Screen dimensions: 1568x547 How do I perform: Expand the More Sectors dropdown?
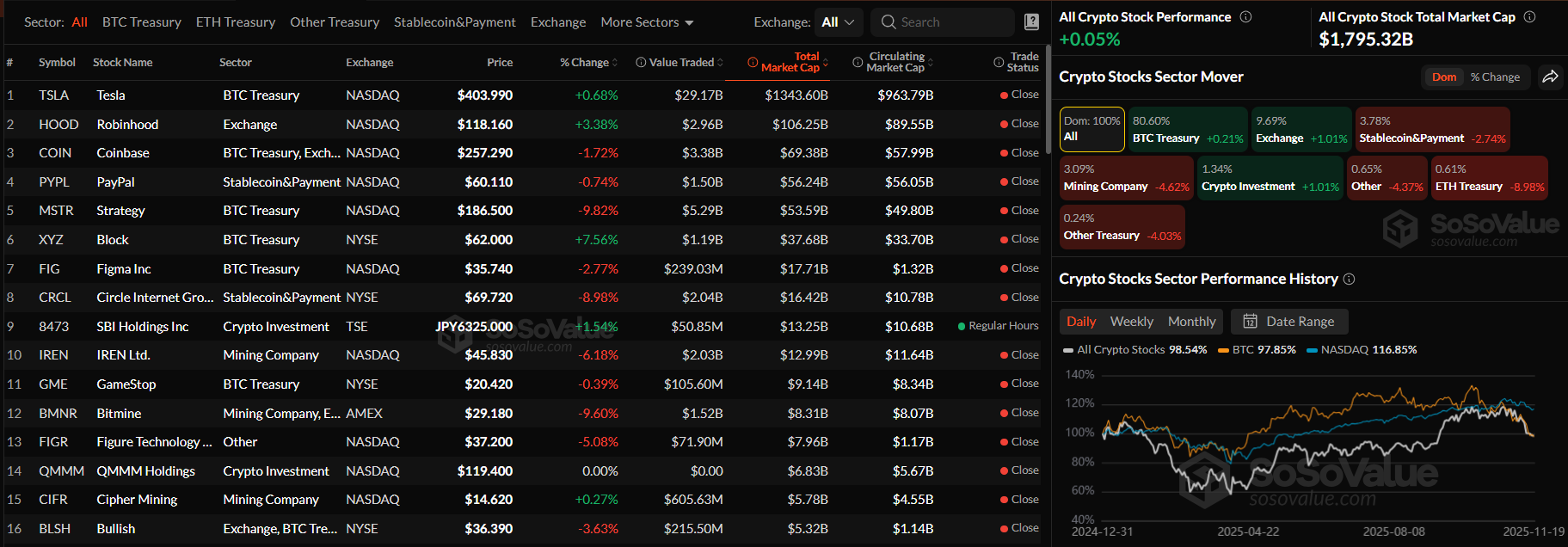[x=647, y=22]
